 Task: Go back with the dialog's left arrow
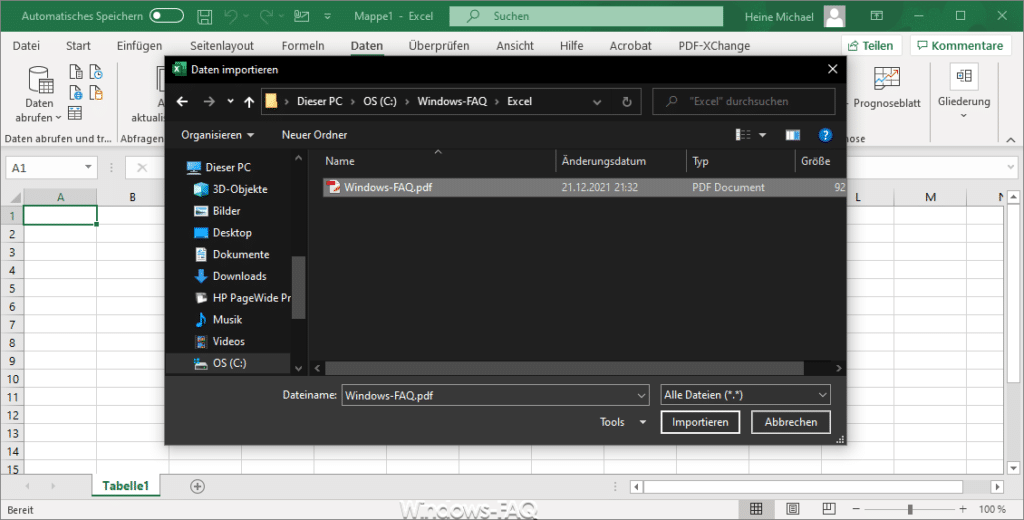coord(182,101)
